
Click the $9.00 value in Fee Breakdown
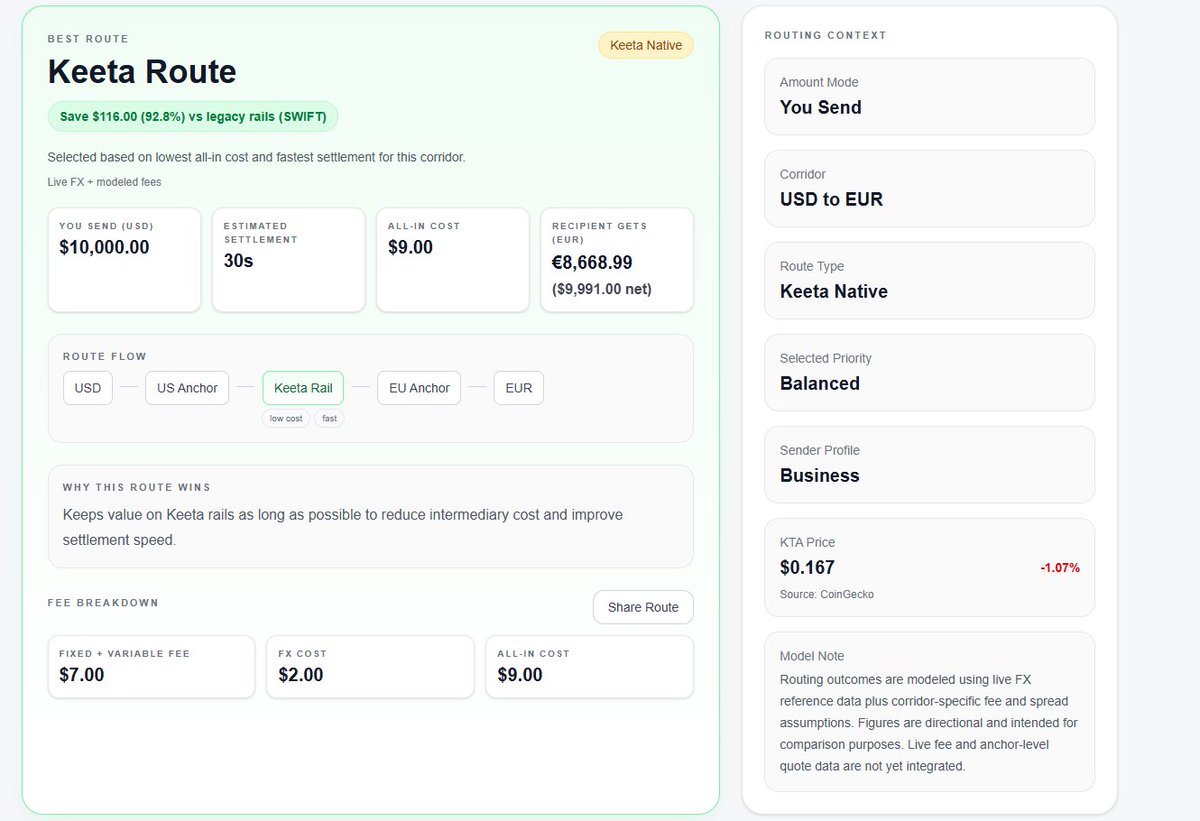520,675
